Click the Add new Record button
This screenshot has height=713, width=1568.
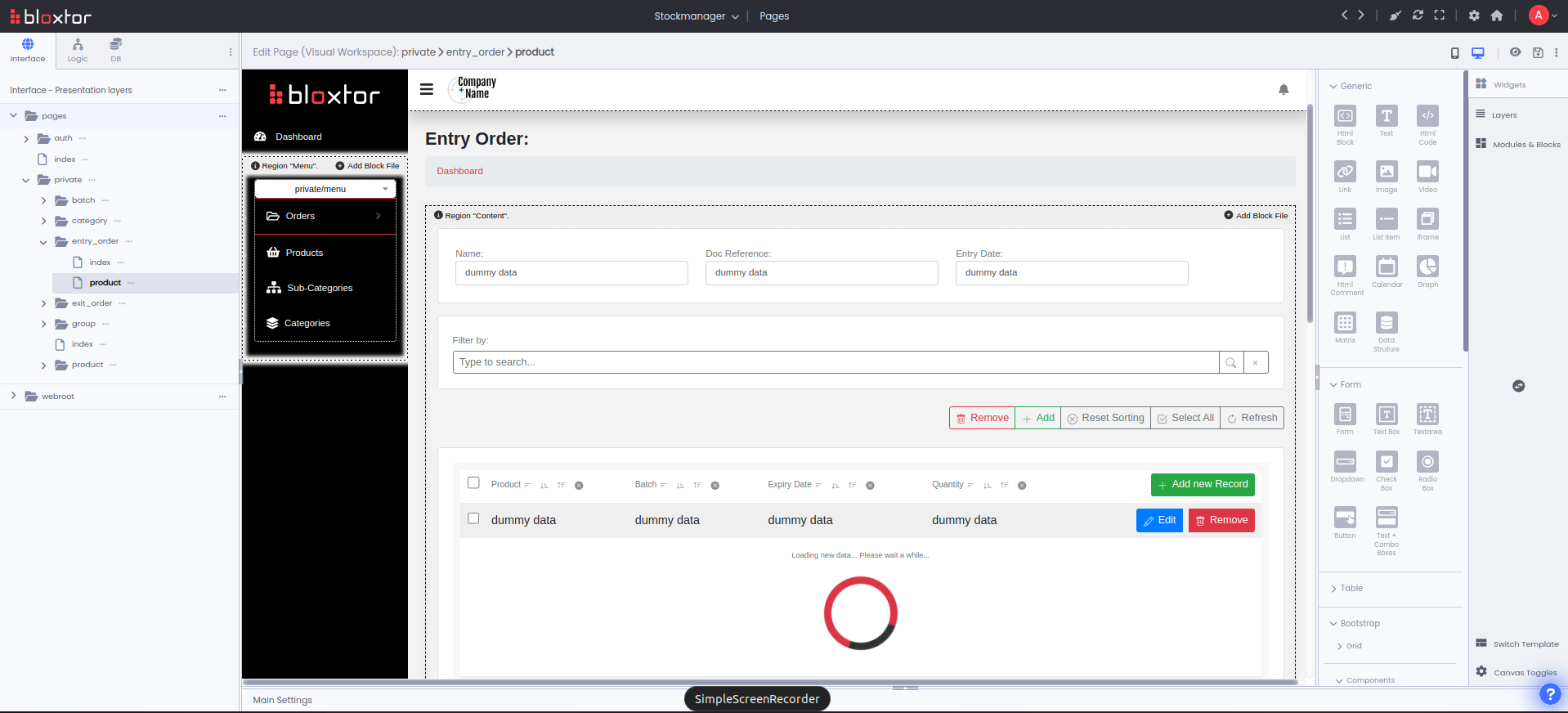[x=1202, y=485]
